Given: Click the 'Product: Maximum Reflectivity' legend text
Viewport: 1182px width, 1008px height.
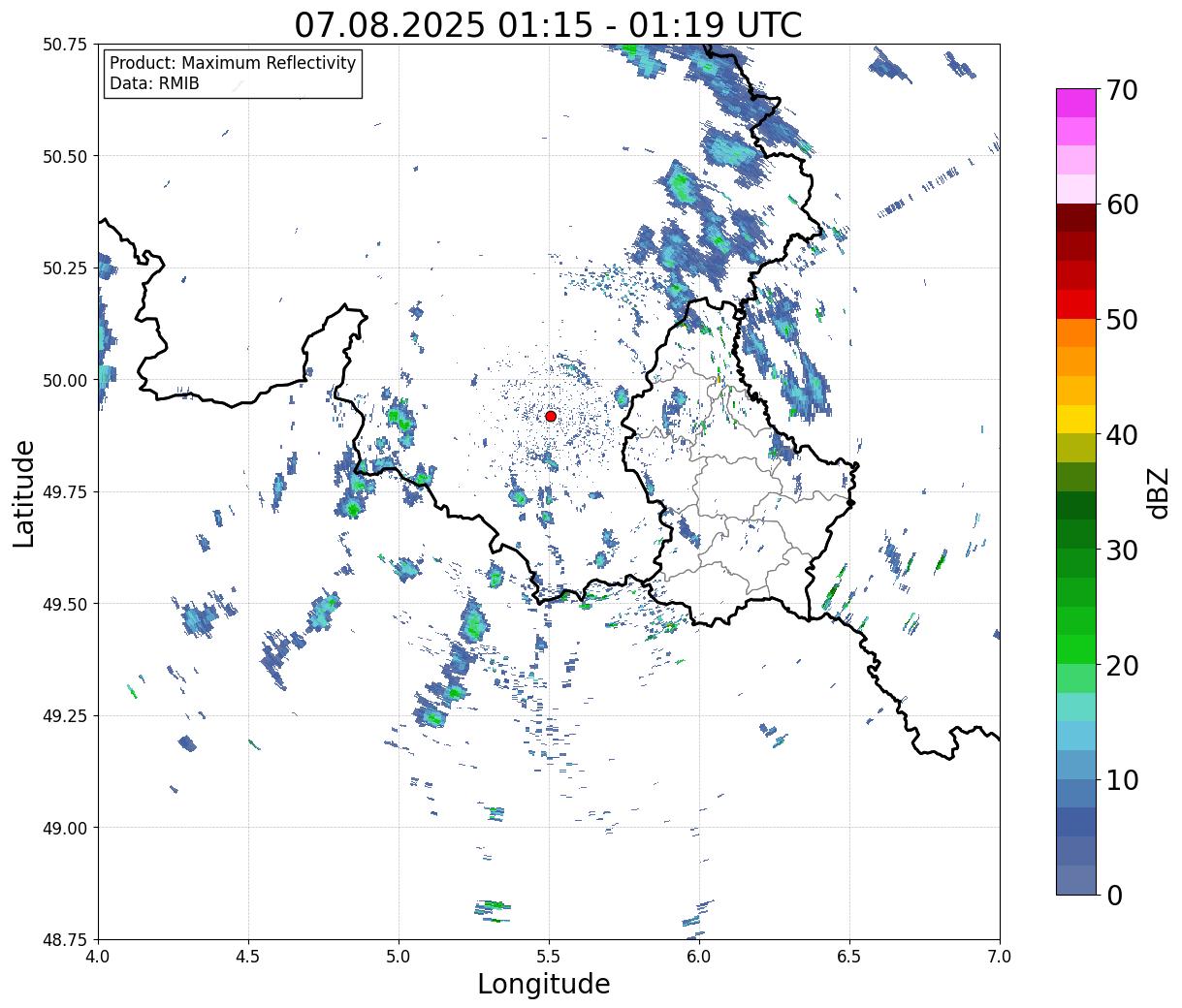Looking at the screenshot, I should 233,63.
